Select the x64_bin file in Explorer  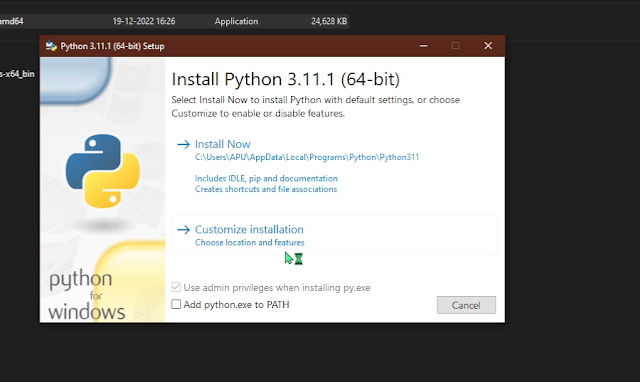coord(17,74)
